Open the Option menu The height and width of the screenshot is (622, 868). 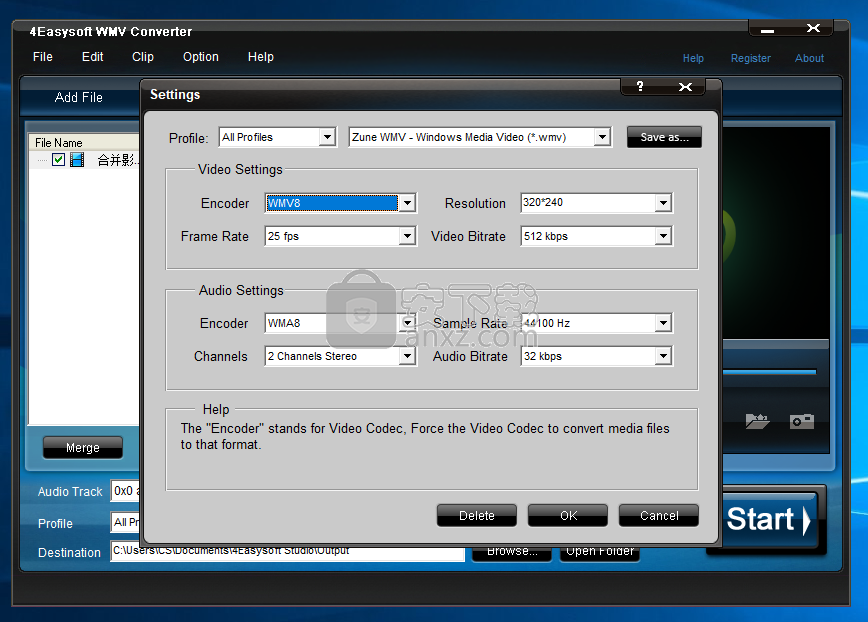201,57
